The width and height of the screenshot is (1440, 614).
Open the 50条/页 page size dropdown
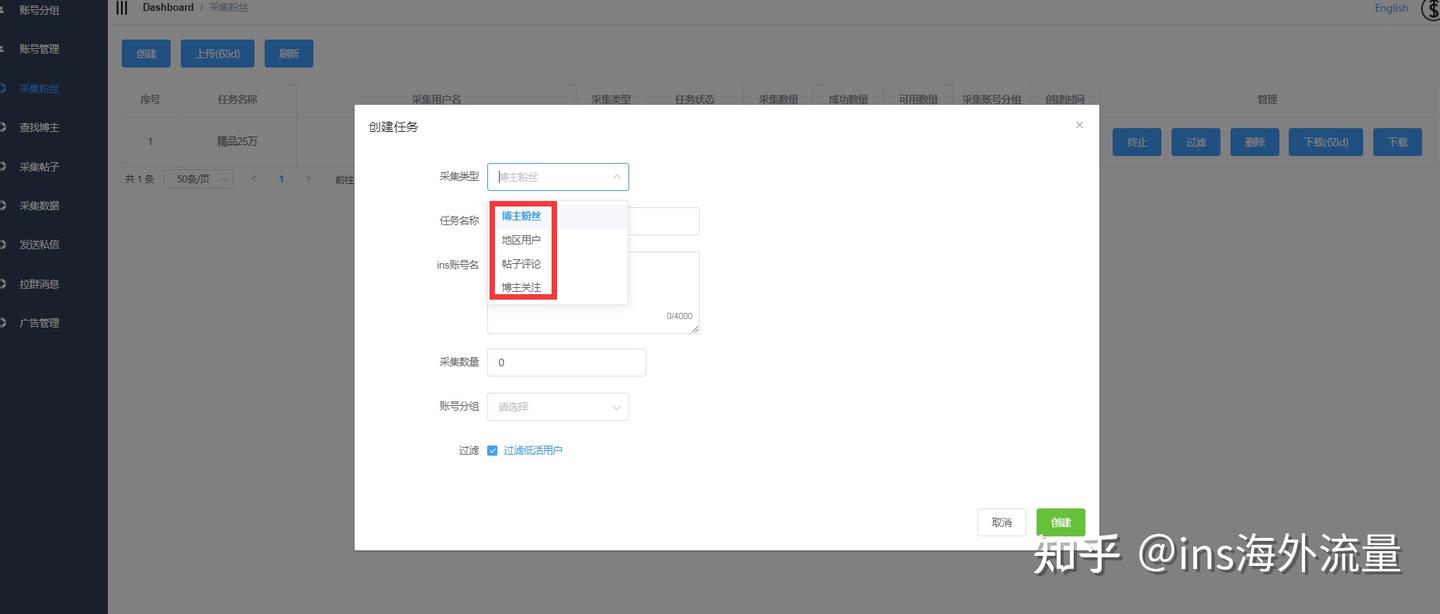(x=198, y=179)
